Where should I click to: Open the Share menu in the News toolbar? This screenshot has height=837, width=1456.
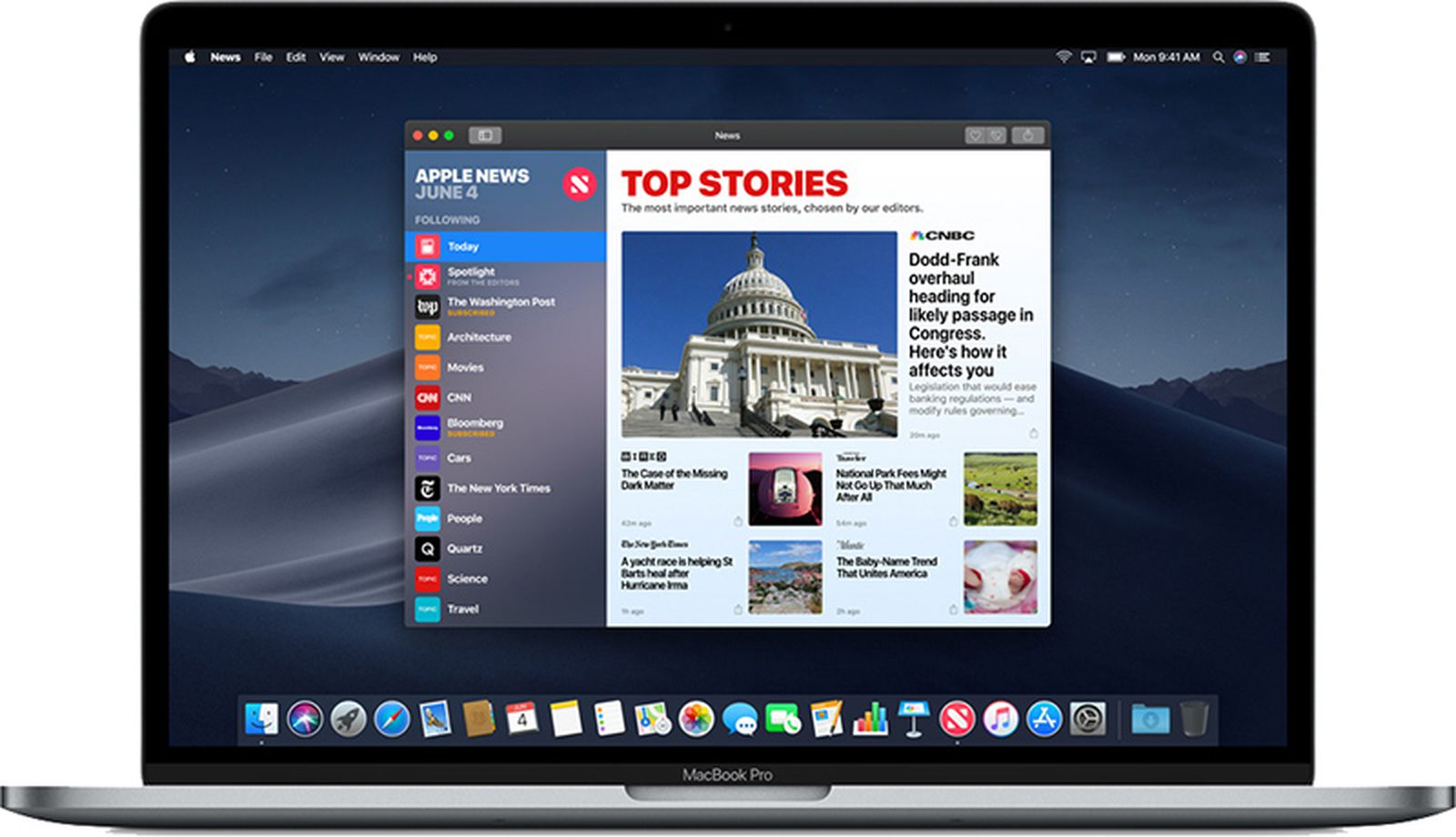tap(1027, 135)
